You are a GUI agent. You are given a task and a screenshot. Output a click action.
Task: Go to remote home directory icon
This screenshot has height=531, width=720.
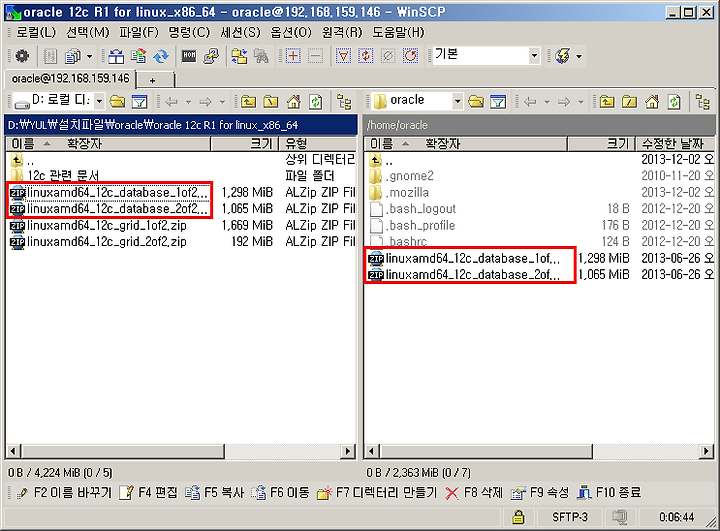pos(652,101)
